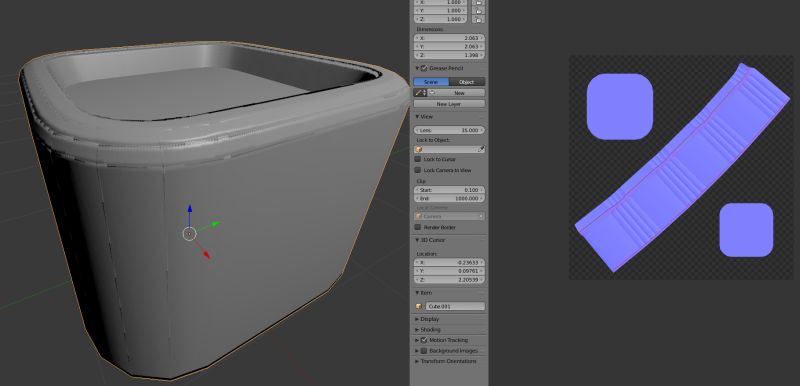Viewport: 800px width, 386px height.
Task: Click the 3D Cursor Y location field
Action: (449, 271)
